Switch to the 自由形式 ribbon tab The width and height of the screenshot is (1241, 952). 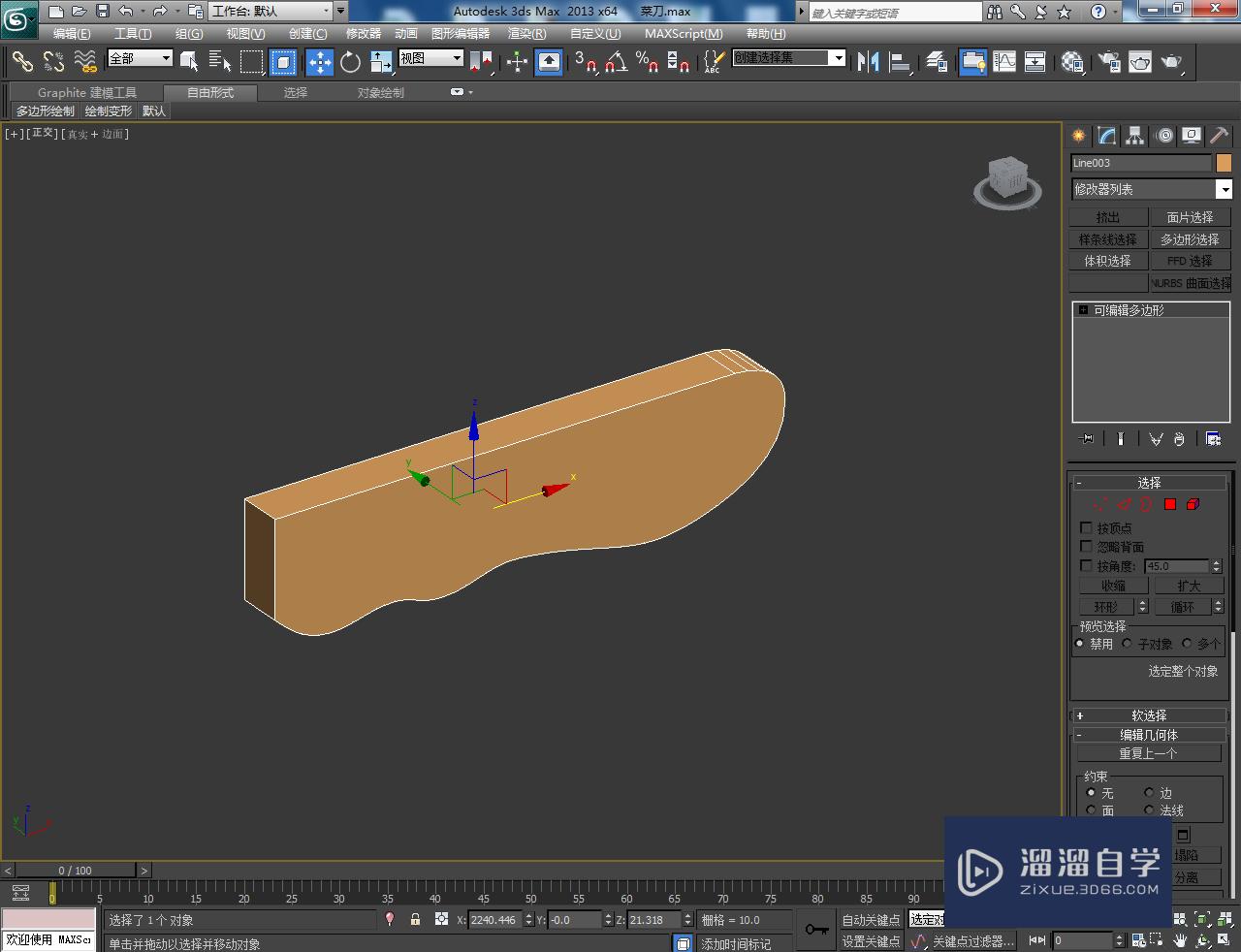[x=210, y=93]
